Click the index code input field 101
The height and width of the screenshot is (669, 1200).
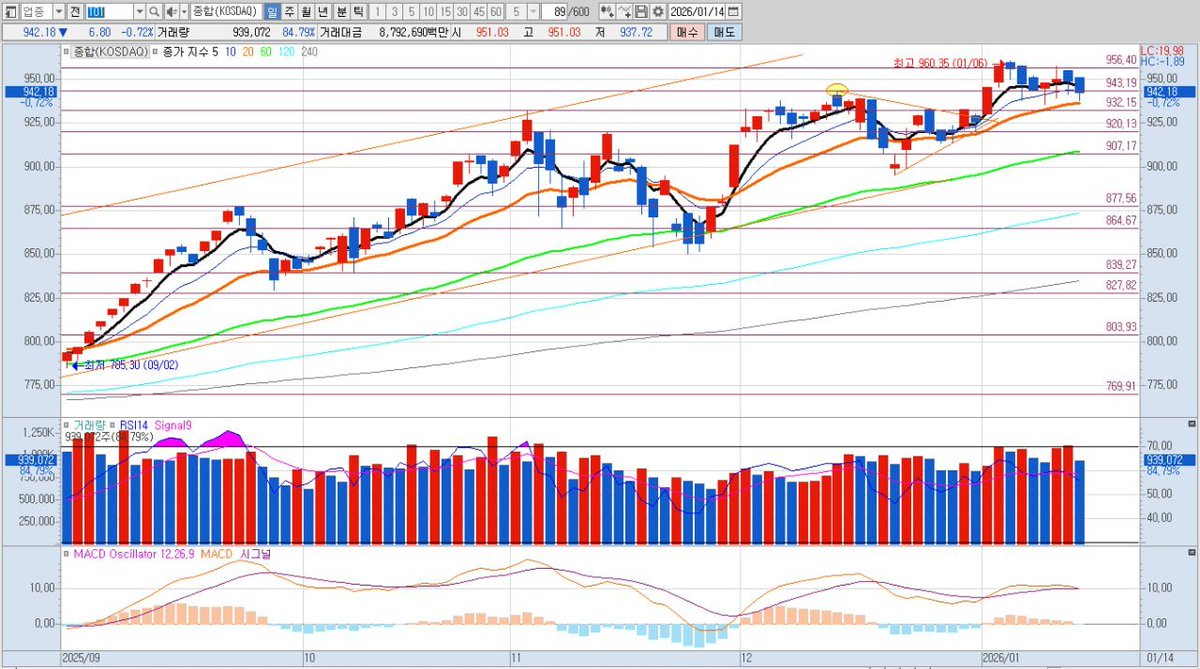109,12
